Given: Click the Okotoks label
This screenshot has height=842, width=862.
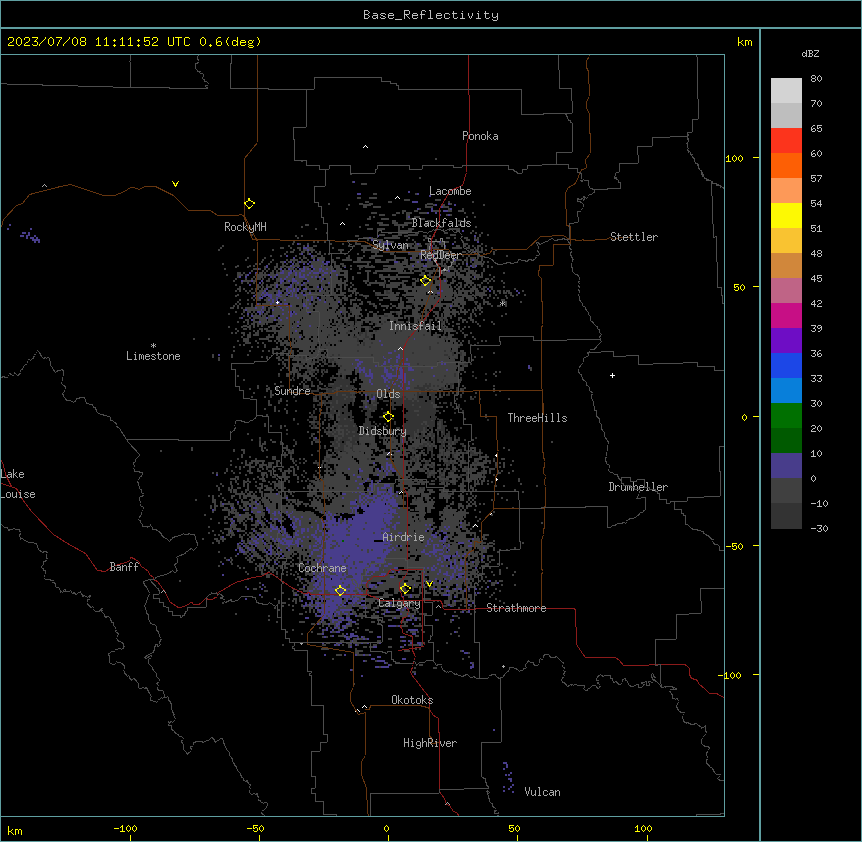Looking at the screenshot, I should (412, 700).
